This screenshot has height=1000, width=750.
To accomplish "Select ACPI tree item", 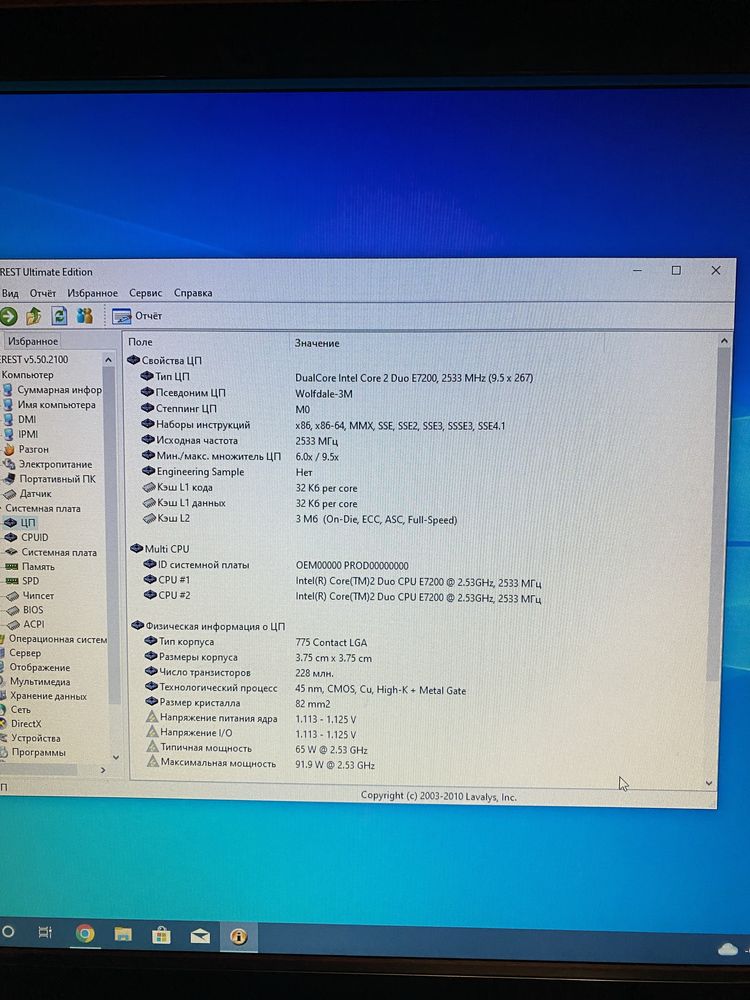I will (x=26, y=624).
